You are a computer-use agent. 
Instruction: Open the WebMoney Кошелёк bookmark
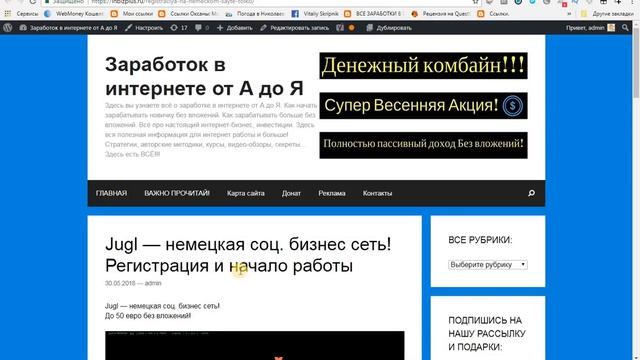point(74,14)
